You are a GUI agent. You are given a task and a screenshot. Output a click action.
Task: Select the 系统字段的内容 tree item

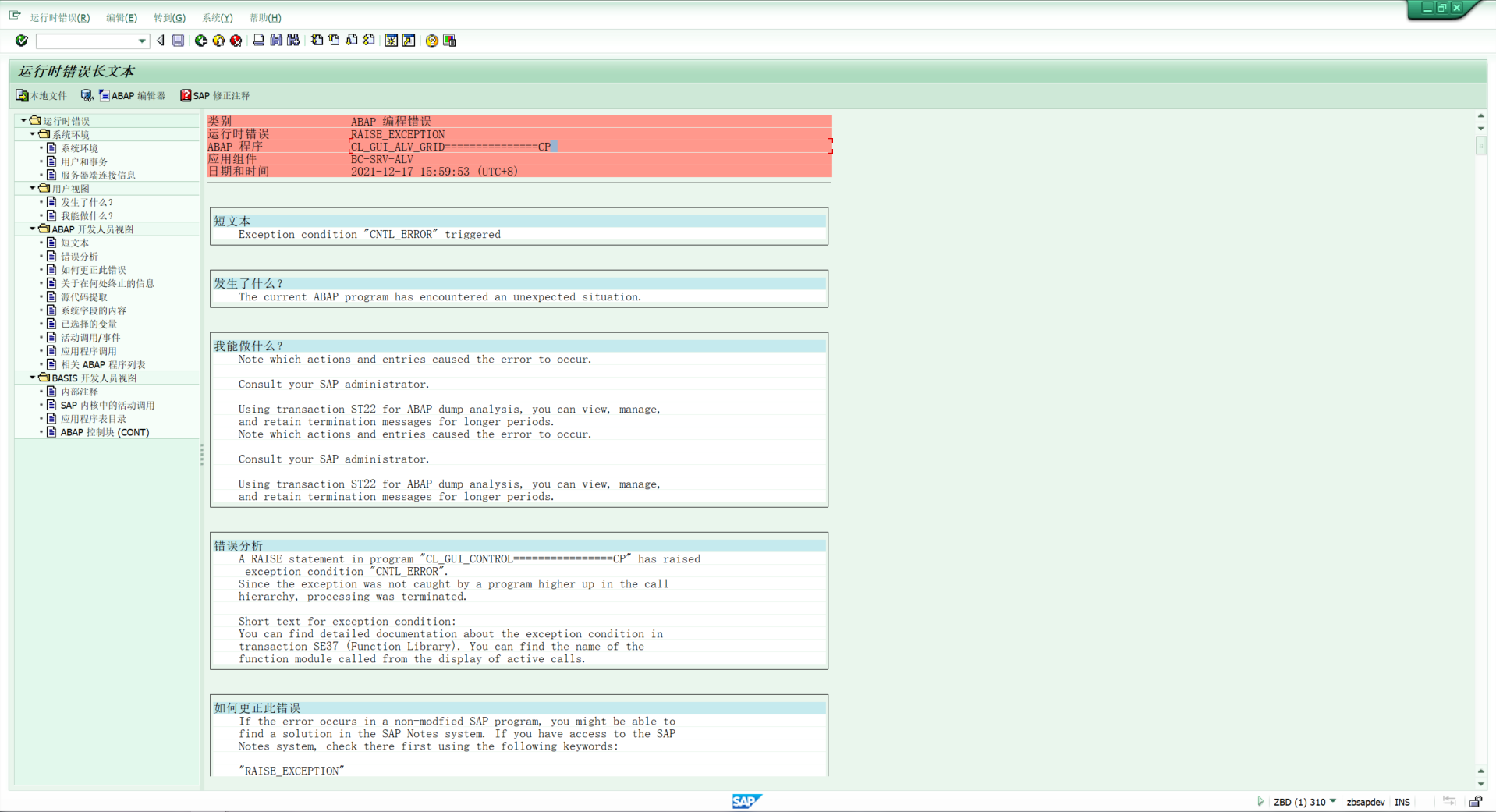pyautogui.click(x=94, y=310)
